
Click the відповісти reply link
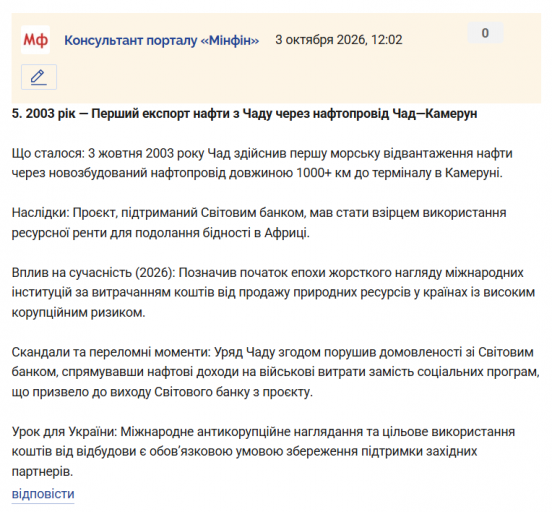(x=43, y=494)
